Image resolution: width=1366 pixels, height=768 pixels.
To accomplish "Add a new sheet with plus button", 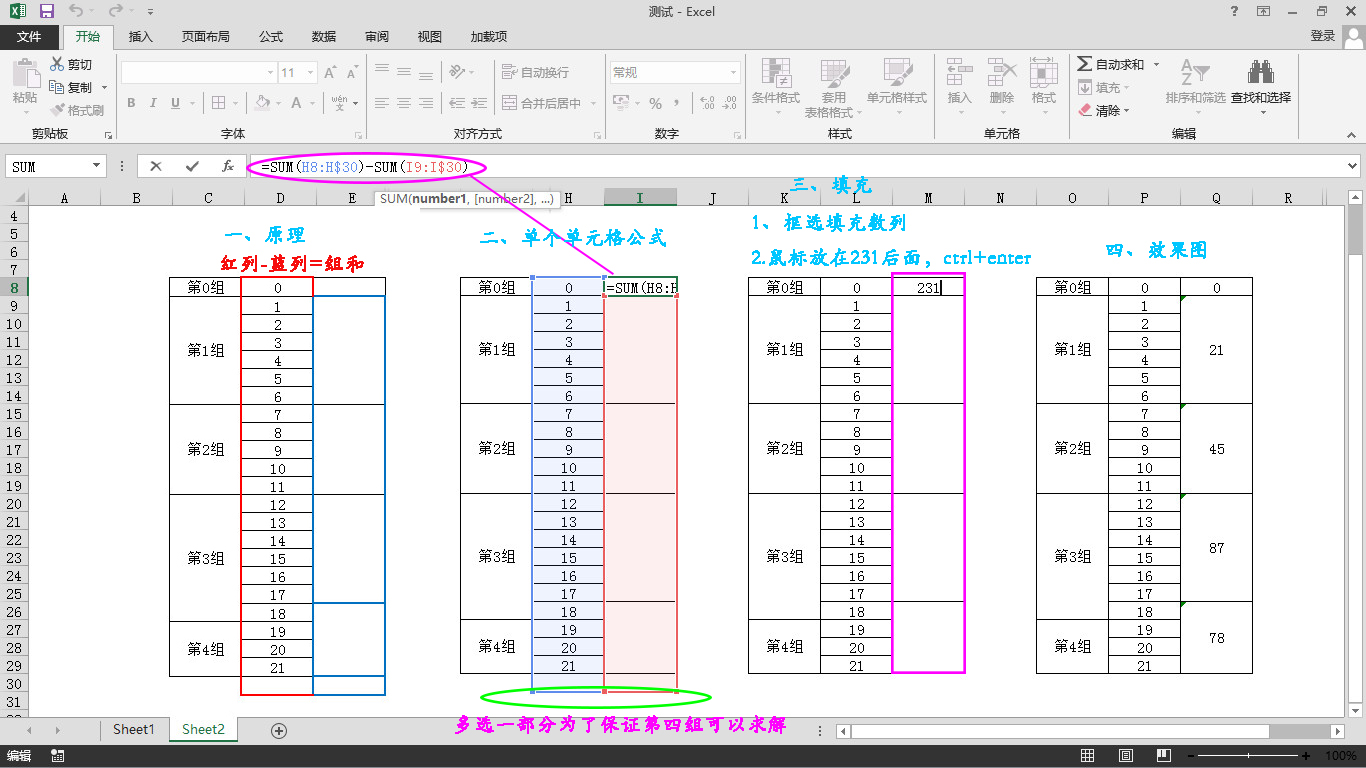I will click(279, 731).
